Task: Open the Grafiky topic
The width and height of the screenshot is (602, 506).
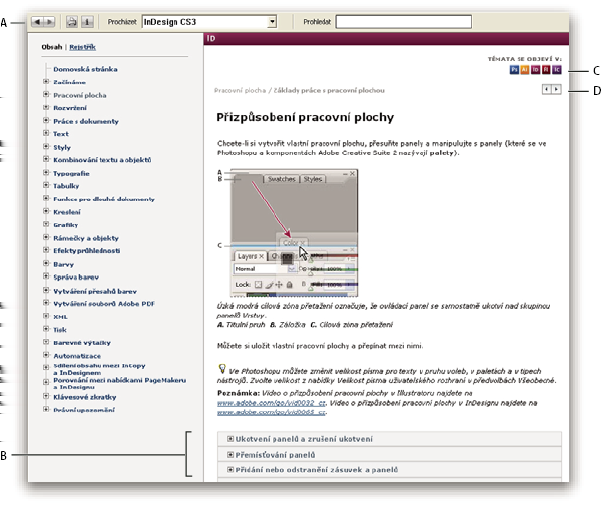Action: [66, 225]
